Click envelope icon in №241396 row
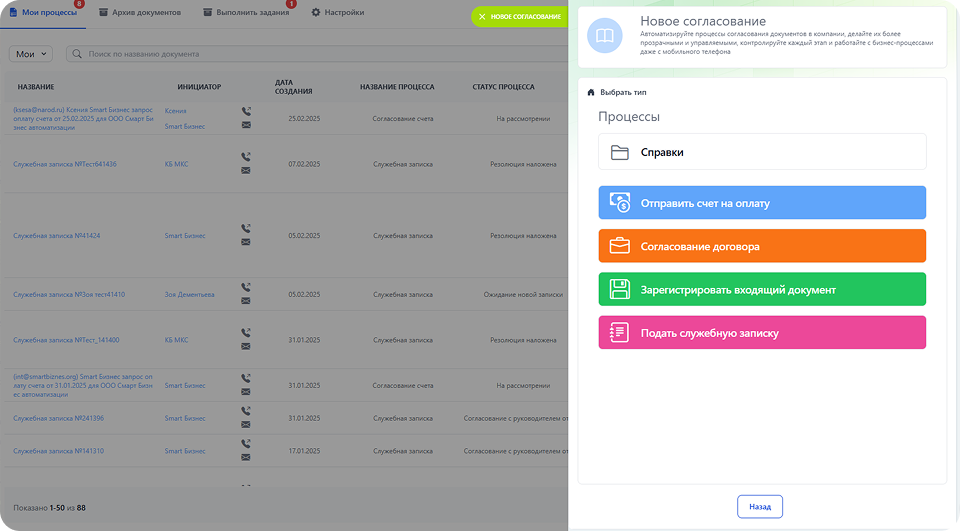 point(246,425)
